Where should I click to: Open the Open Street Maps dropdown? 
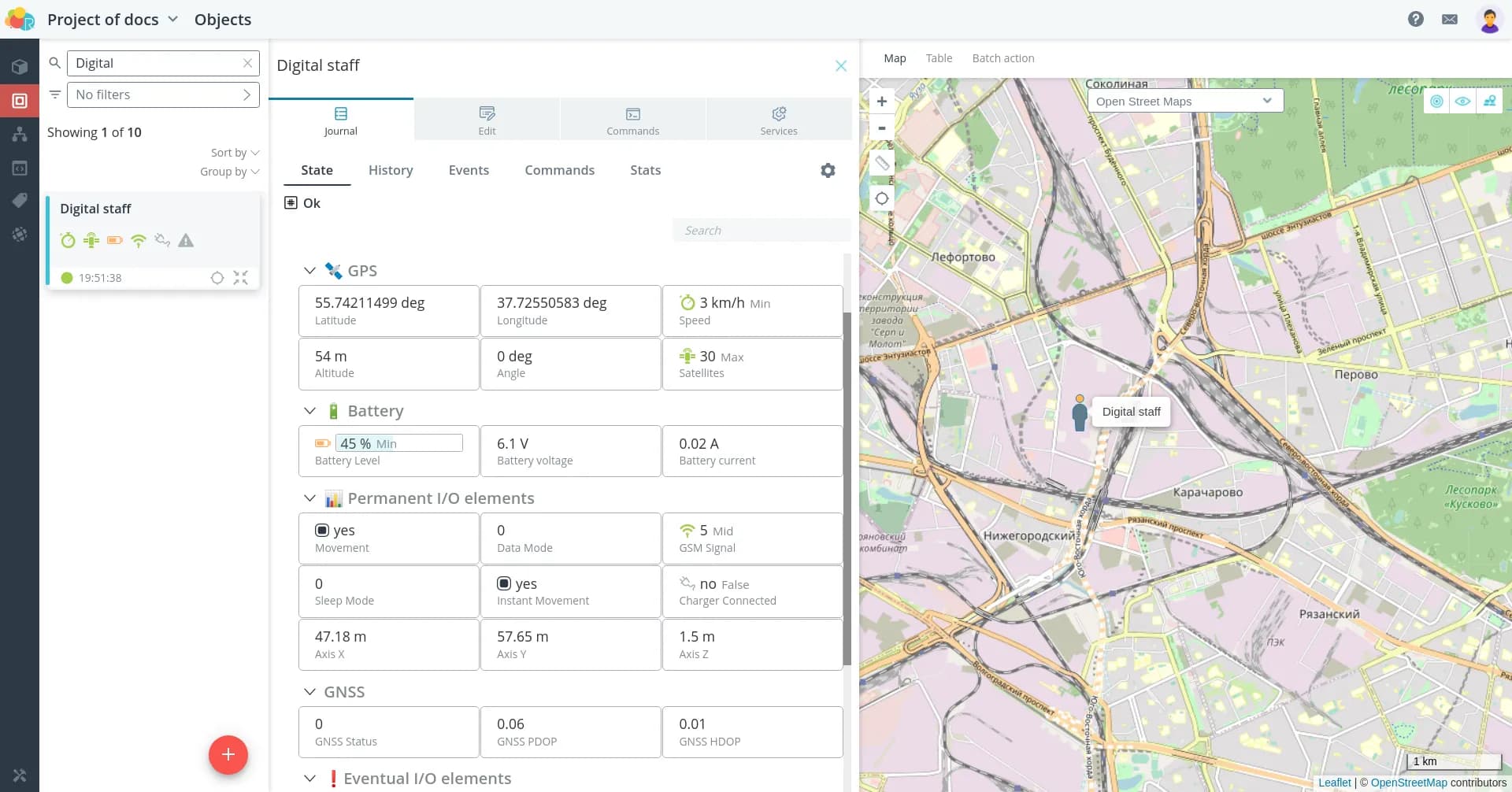click(x=1184, y=101)
